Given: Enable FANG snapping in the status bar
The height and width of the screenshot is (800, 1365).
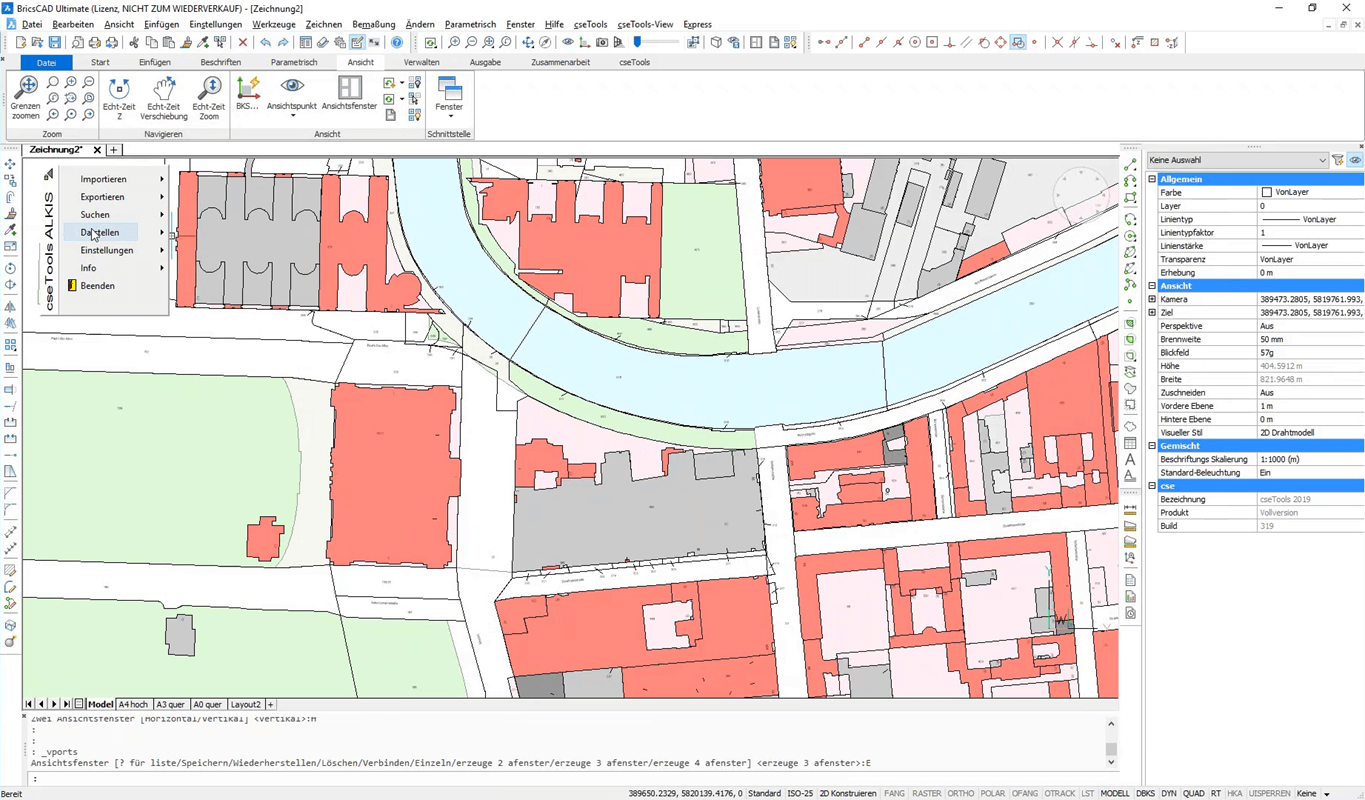Looking at the screenshot, I should [894, 793].
